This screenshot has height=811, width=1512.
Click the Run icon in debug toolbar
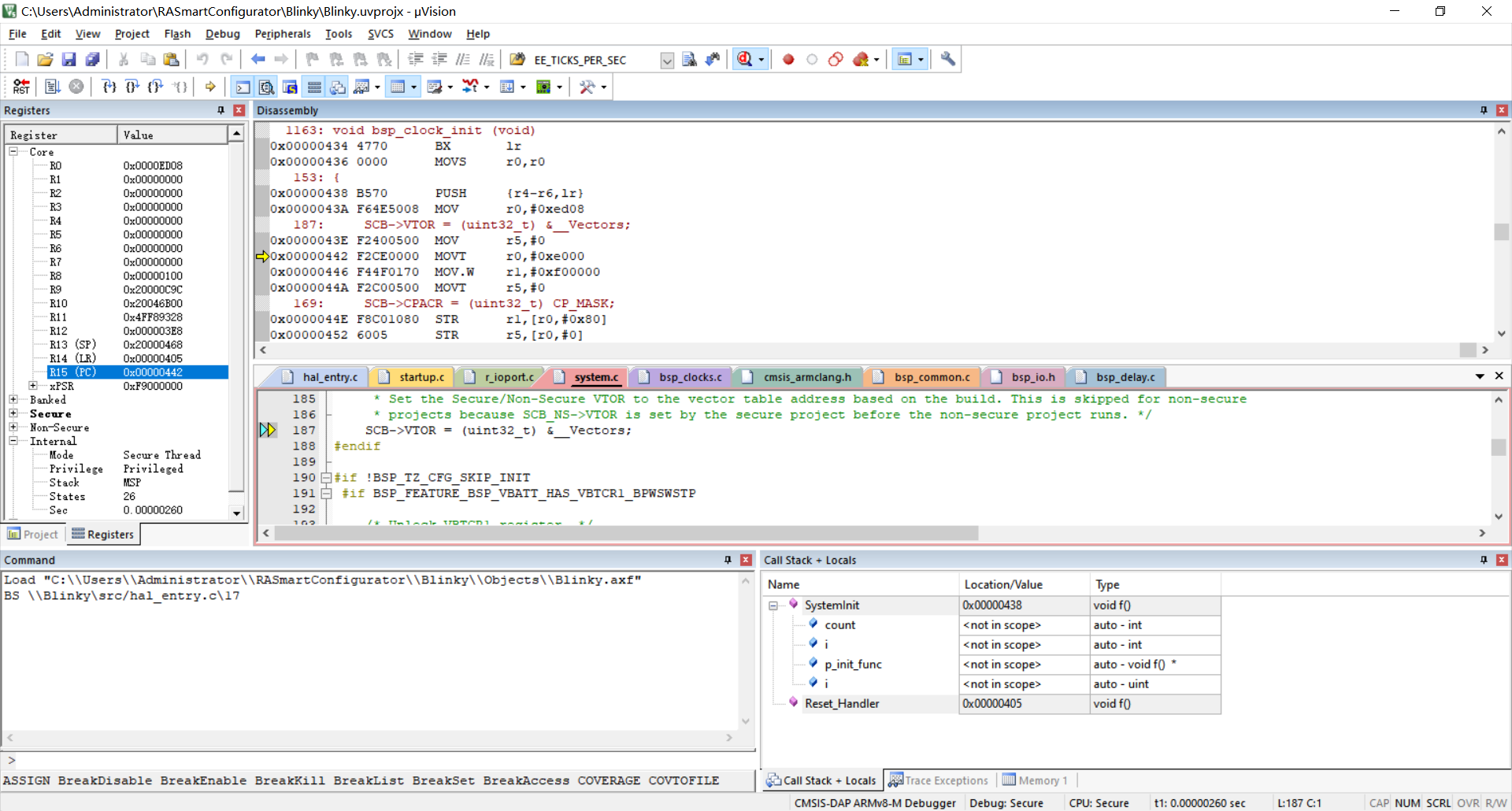click(x=53, y=87)
